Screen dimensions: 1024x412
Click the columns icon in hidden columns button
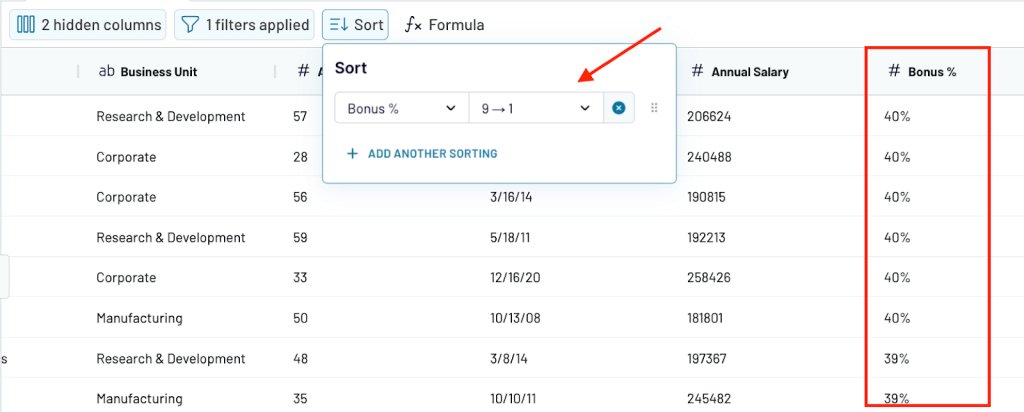25,25
